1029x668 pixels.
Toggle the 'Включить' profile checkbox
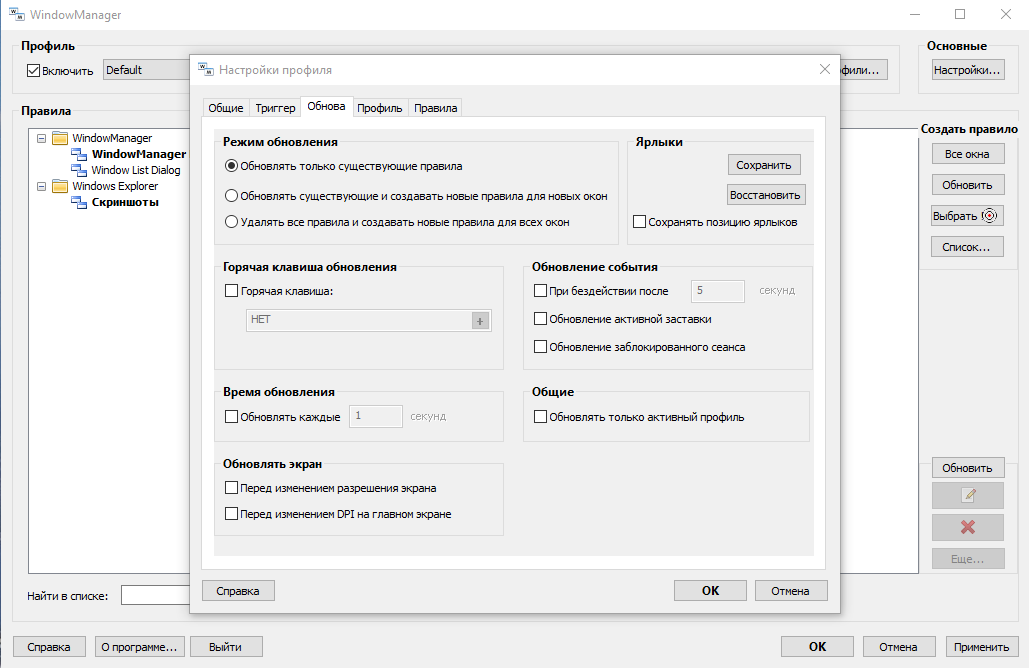click(x=33, y=70)
